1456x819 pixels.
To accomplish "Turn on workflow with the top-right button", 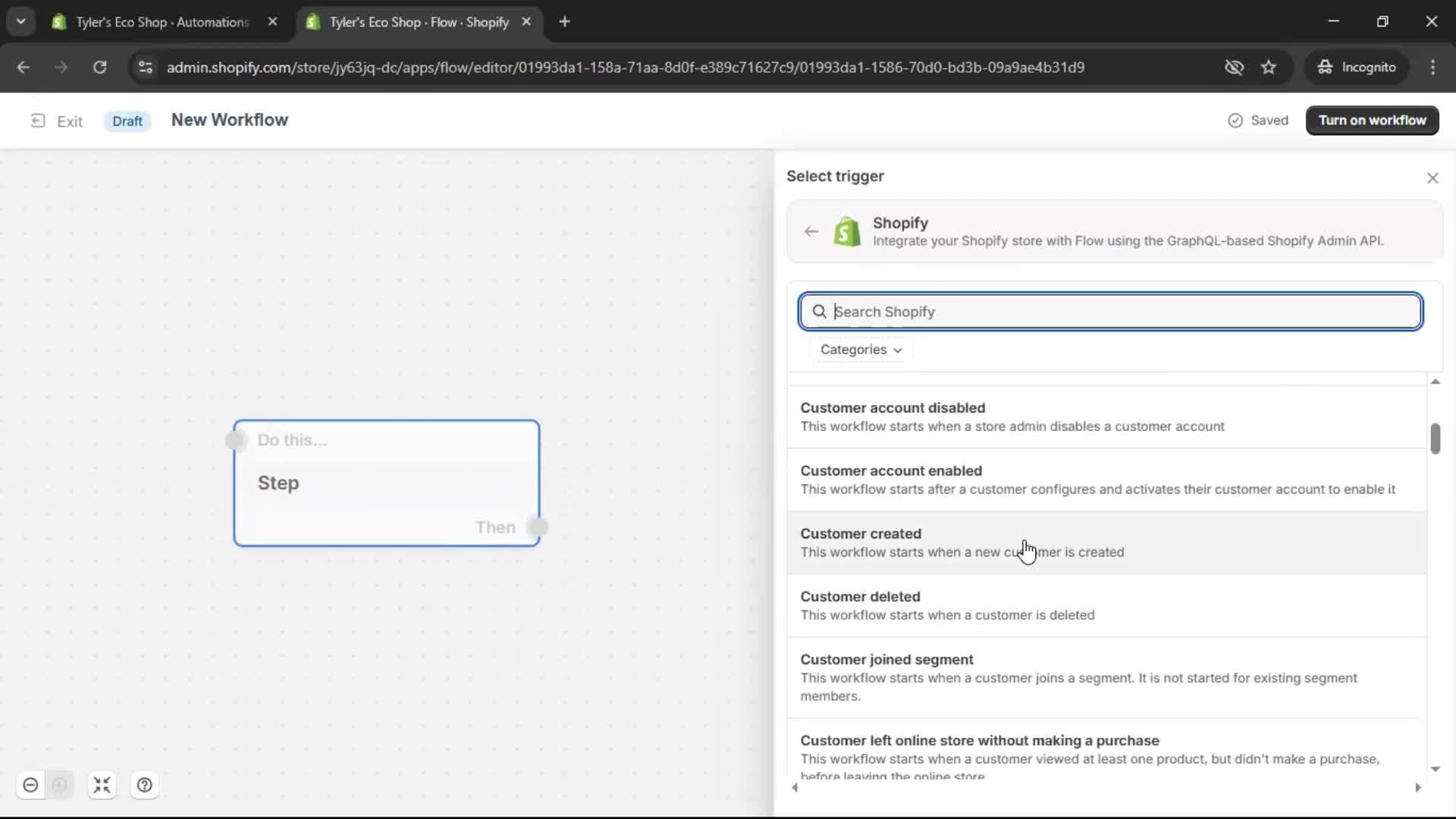I will pos(1373,120).
